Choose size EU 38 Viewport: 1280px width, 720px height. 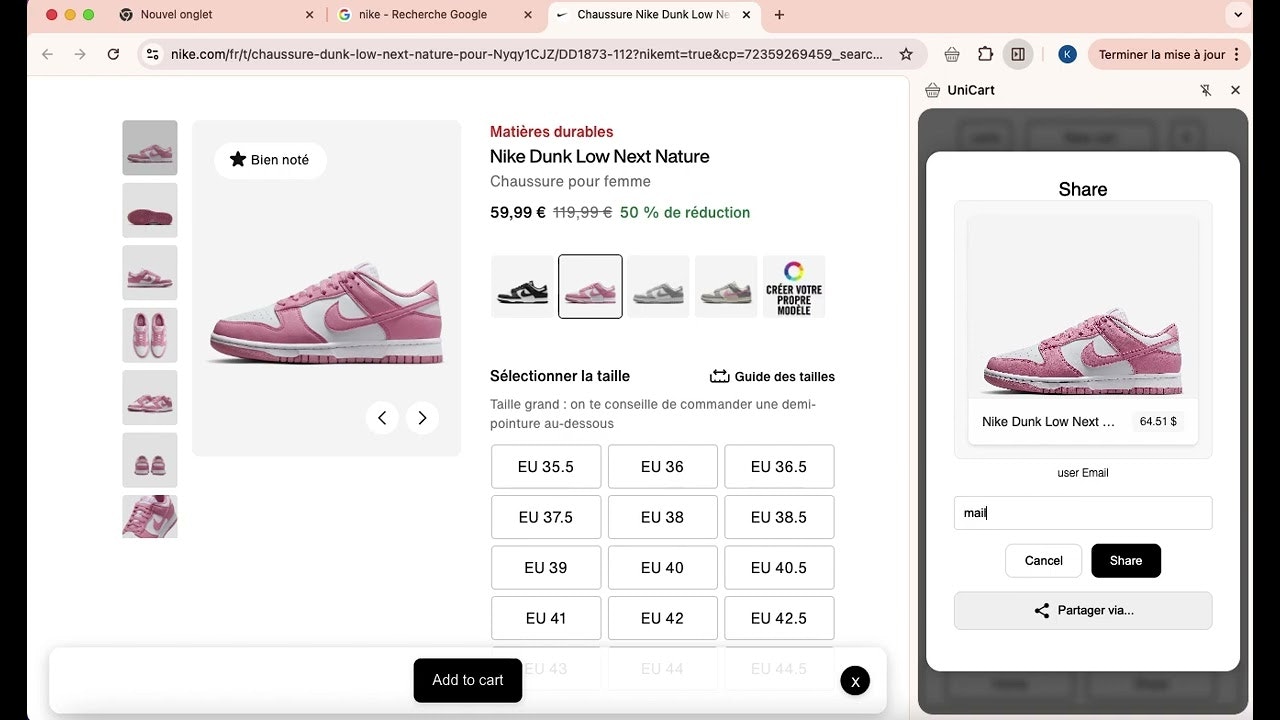[x=662, y=517]
